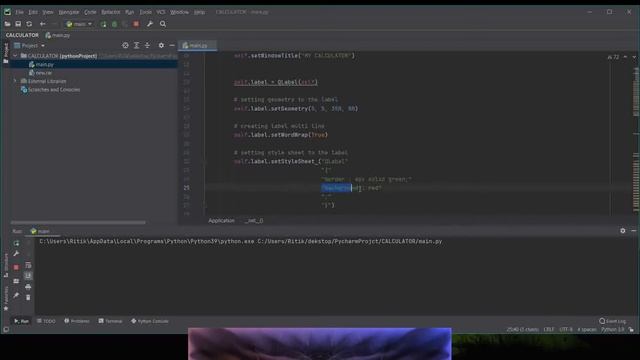The height and width of the screenshot is (360, 640).
Task: Click the warnings count indicator in editor
Action: (x=613, y=57)
